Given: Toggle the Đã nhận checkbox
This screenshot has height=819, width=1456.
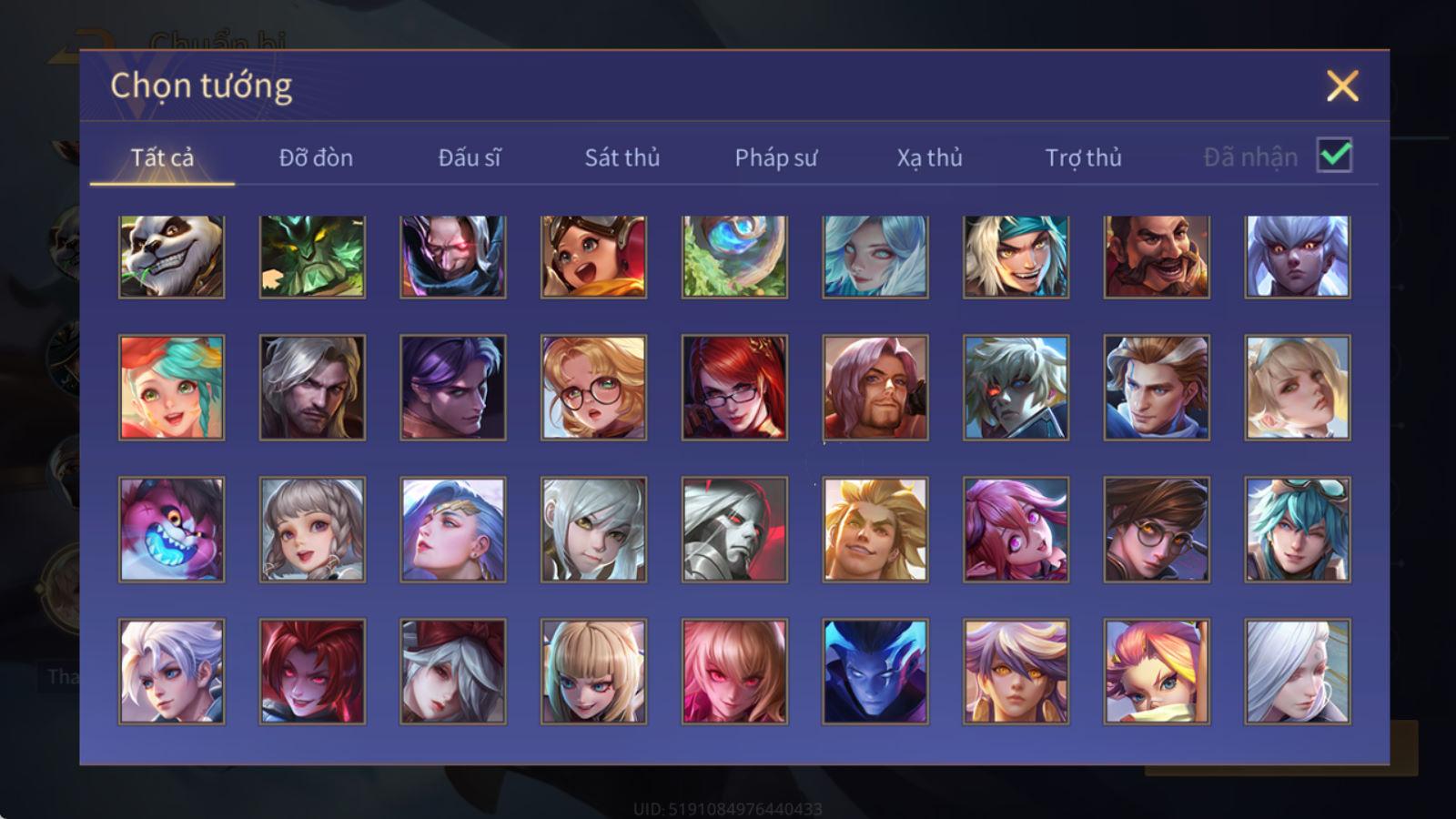Looking at the screenshot, I should (x=1334, y=156).
